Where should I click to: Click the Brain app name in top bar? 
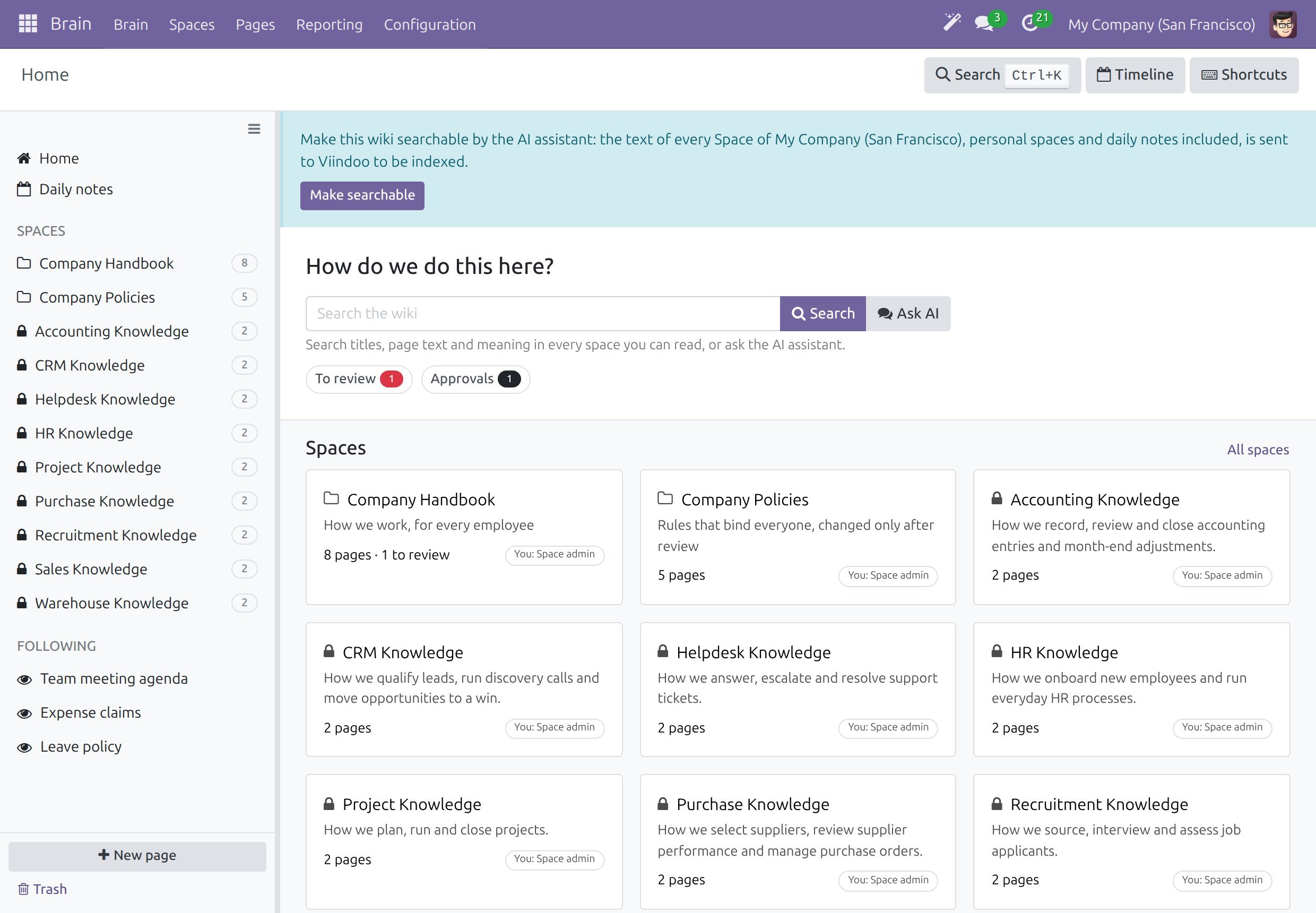pos(71,24)
